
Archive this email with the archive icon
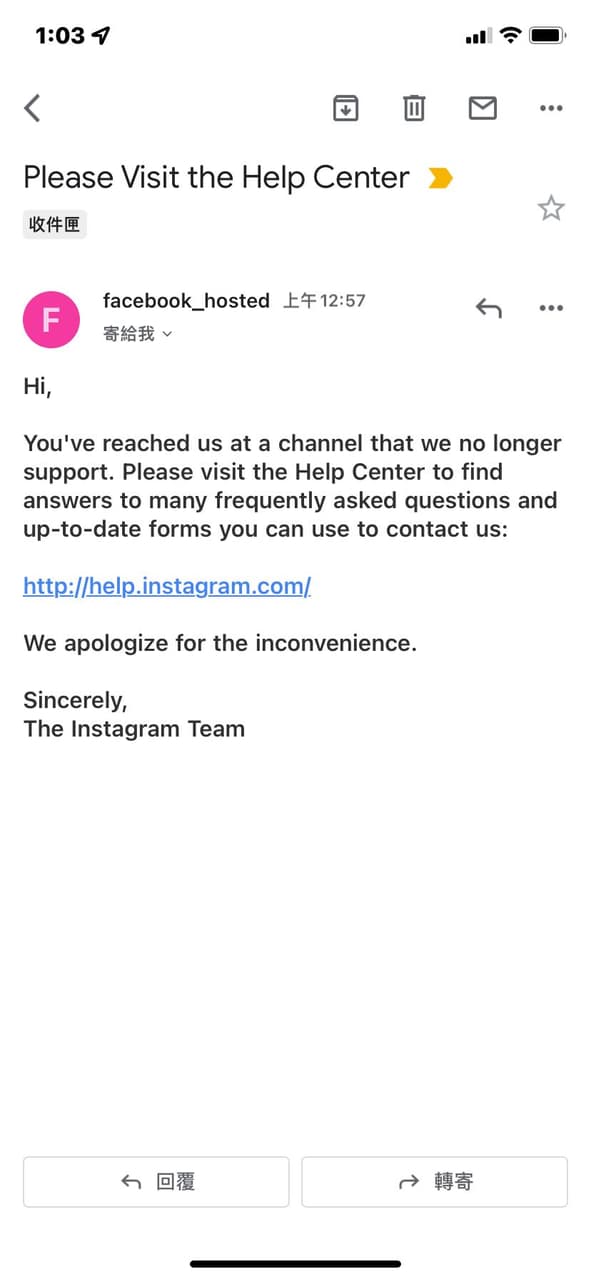click(345, 107)
